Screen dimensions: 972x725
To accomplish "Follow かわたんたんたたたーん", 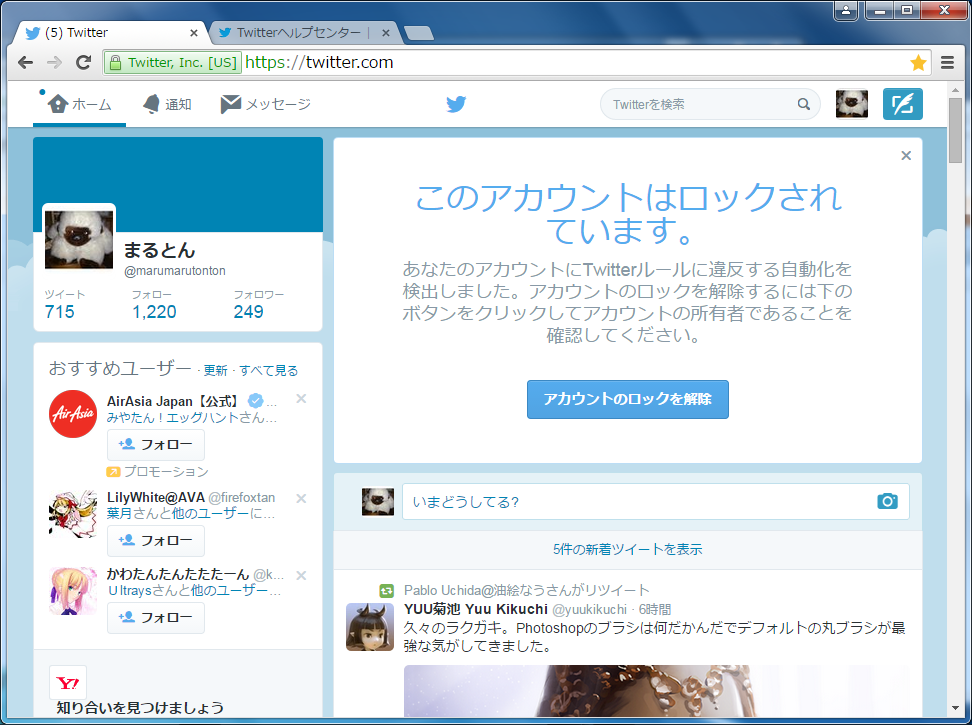I will 156,618.
